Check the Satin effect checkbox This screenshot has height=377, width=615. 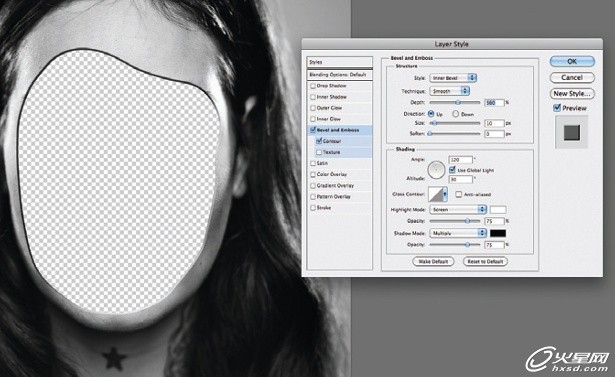point(313,163)
